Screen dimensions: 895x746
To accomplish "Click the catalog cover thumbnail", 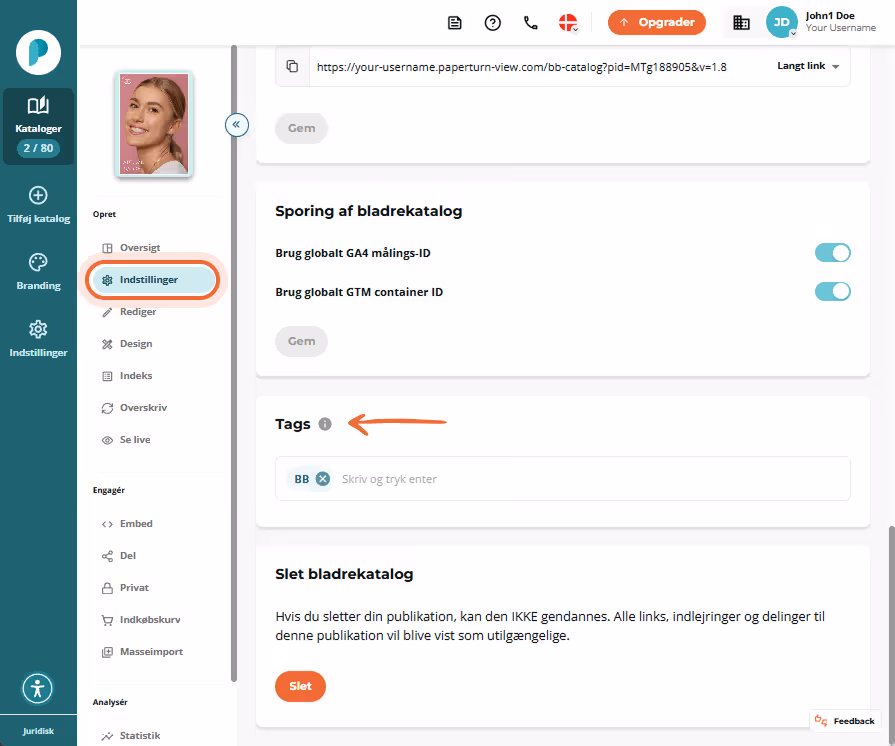I will coord(154,124).
